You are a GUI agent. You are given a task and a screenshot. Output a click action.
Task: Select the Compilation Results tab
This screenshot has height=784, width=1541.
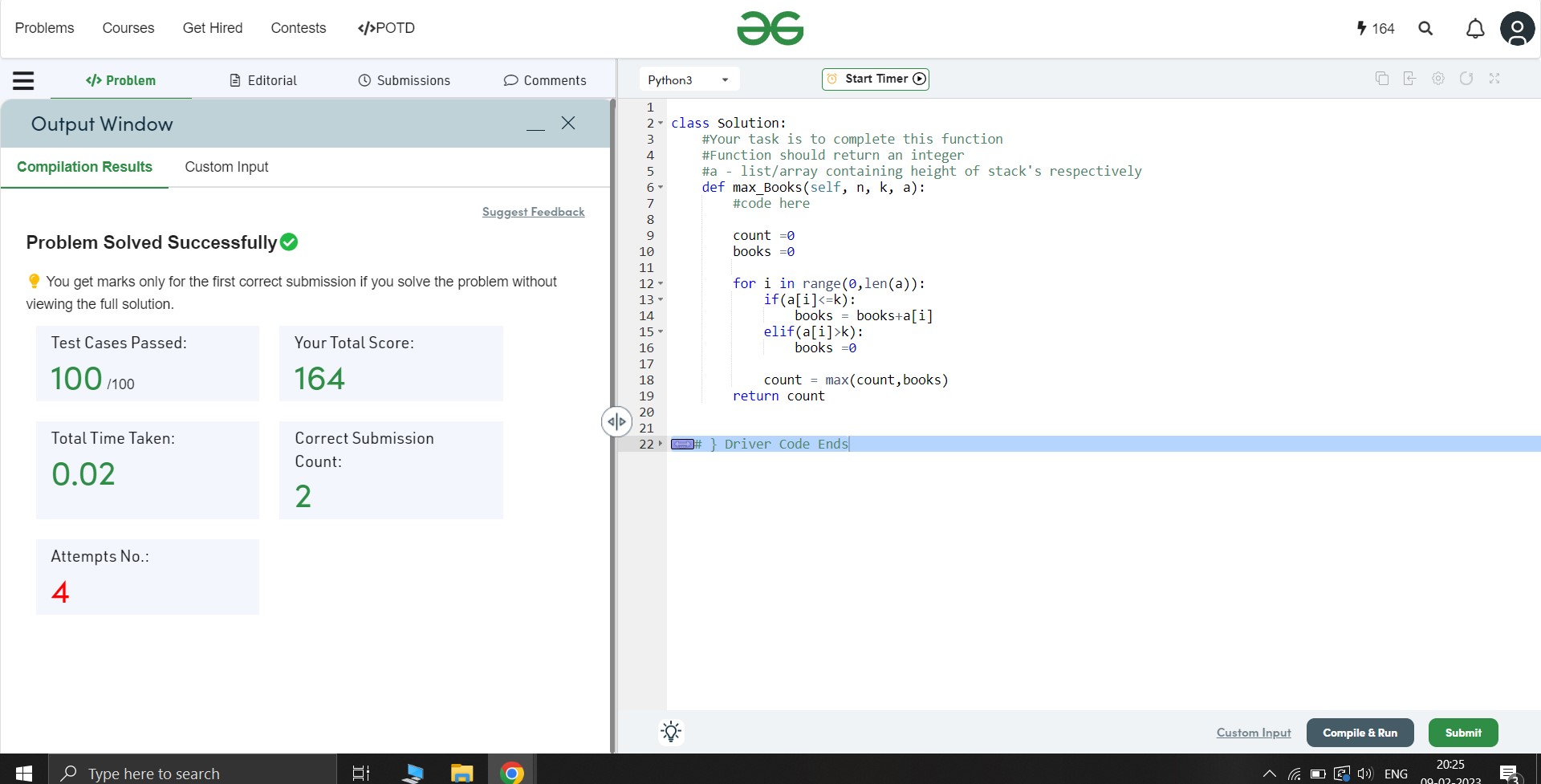pos(84,167)
